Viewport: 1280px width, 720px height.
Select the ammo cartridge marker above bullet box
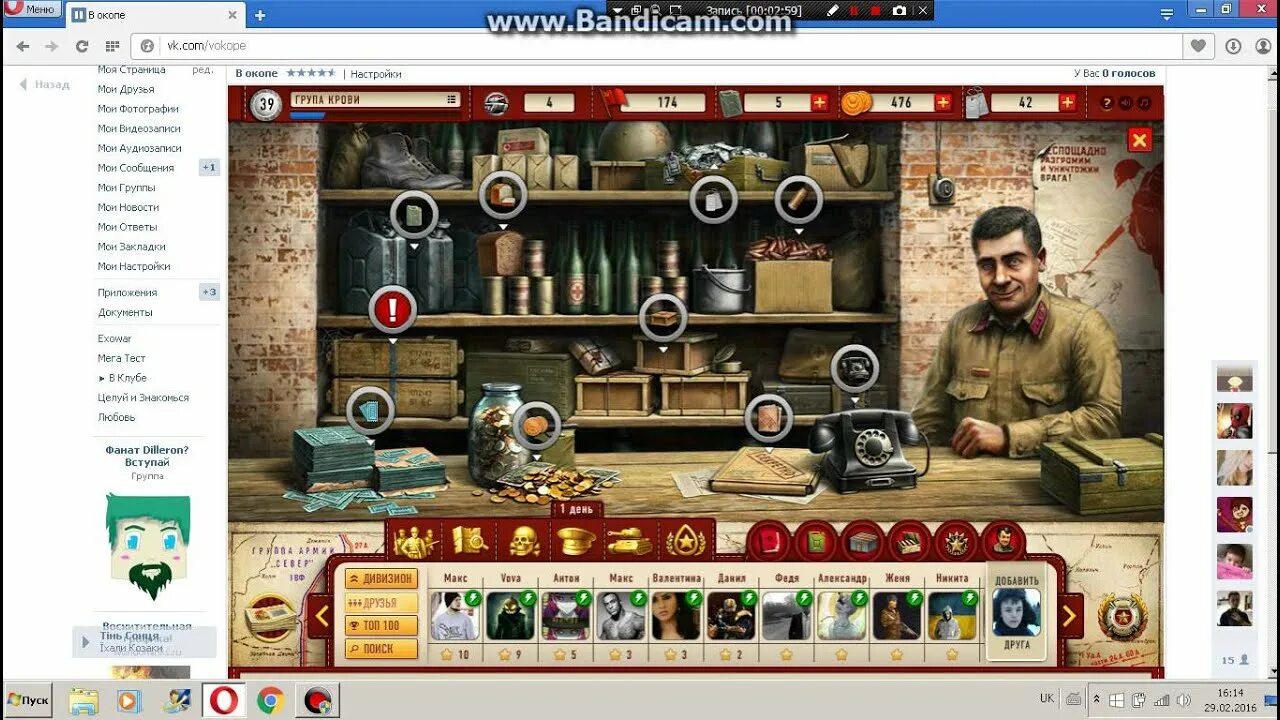tap(799, 199)
